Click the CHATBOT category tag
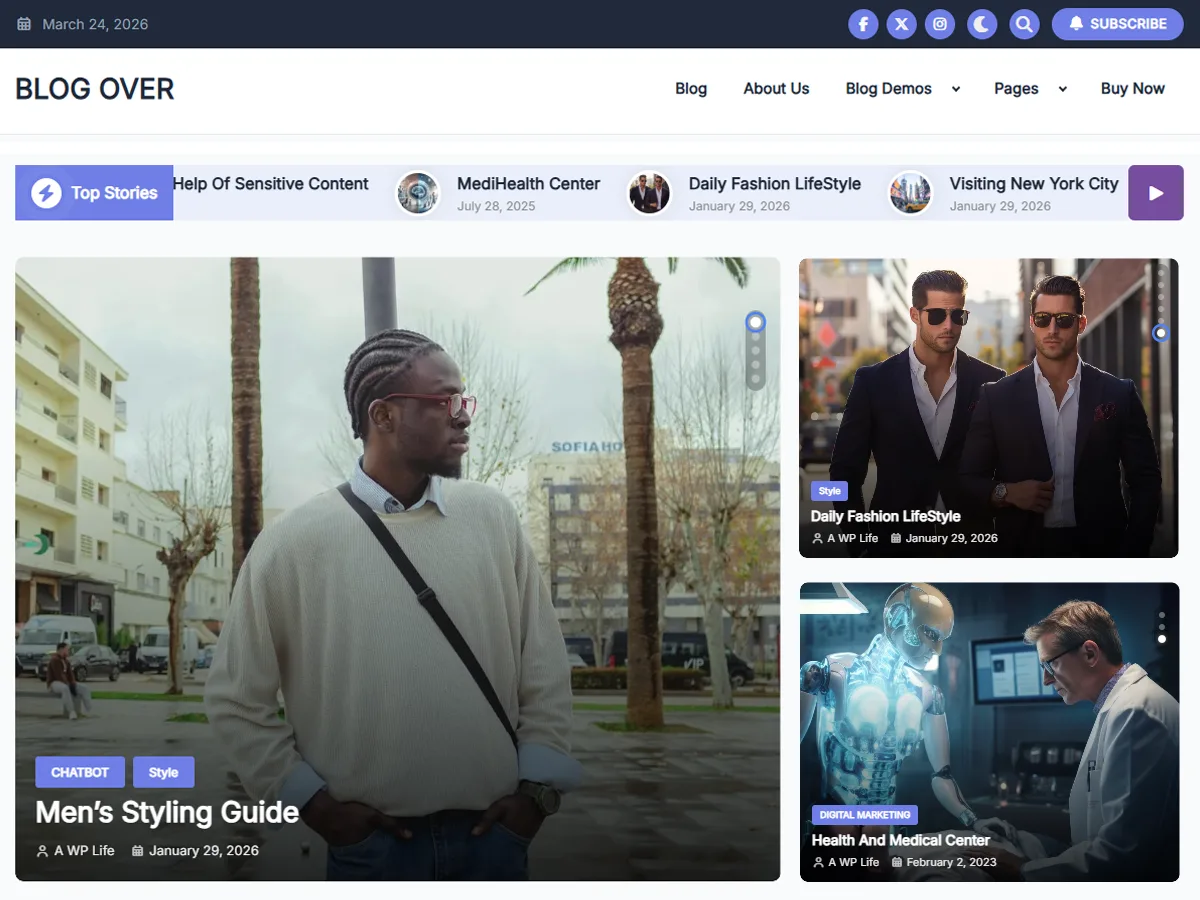Viewport: 1200px width, 900px height. click(x=80, y=772)
